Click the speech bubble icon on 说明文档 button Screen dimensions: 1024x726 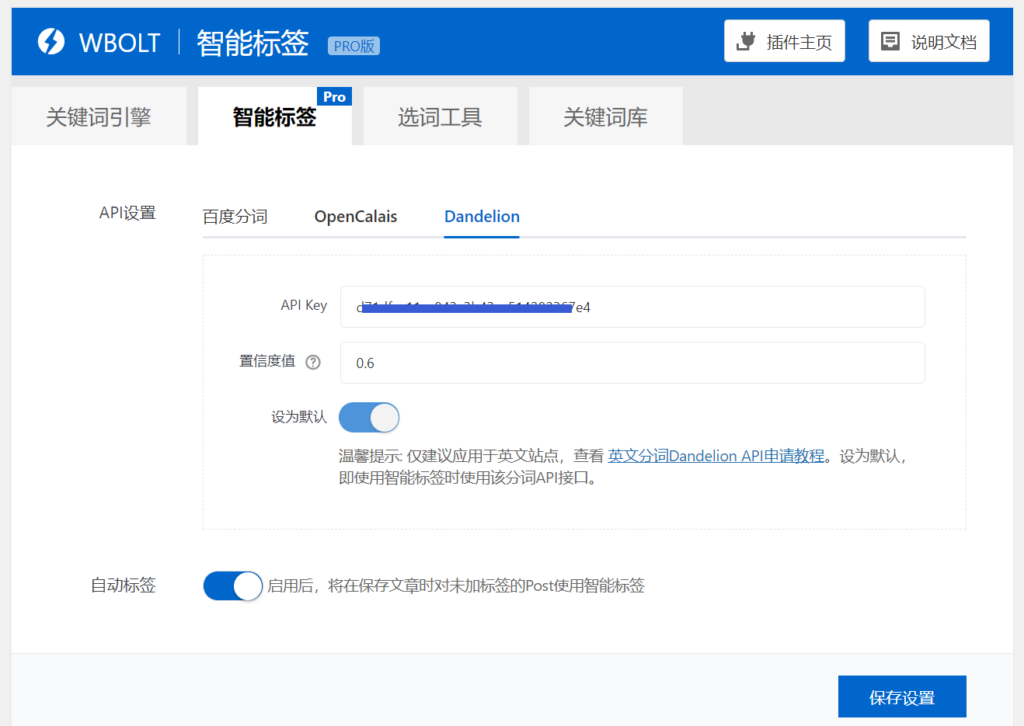pyautogui.click(x=890, y=40)
